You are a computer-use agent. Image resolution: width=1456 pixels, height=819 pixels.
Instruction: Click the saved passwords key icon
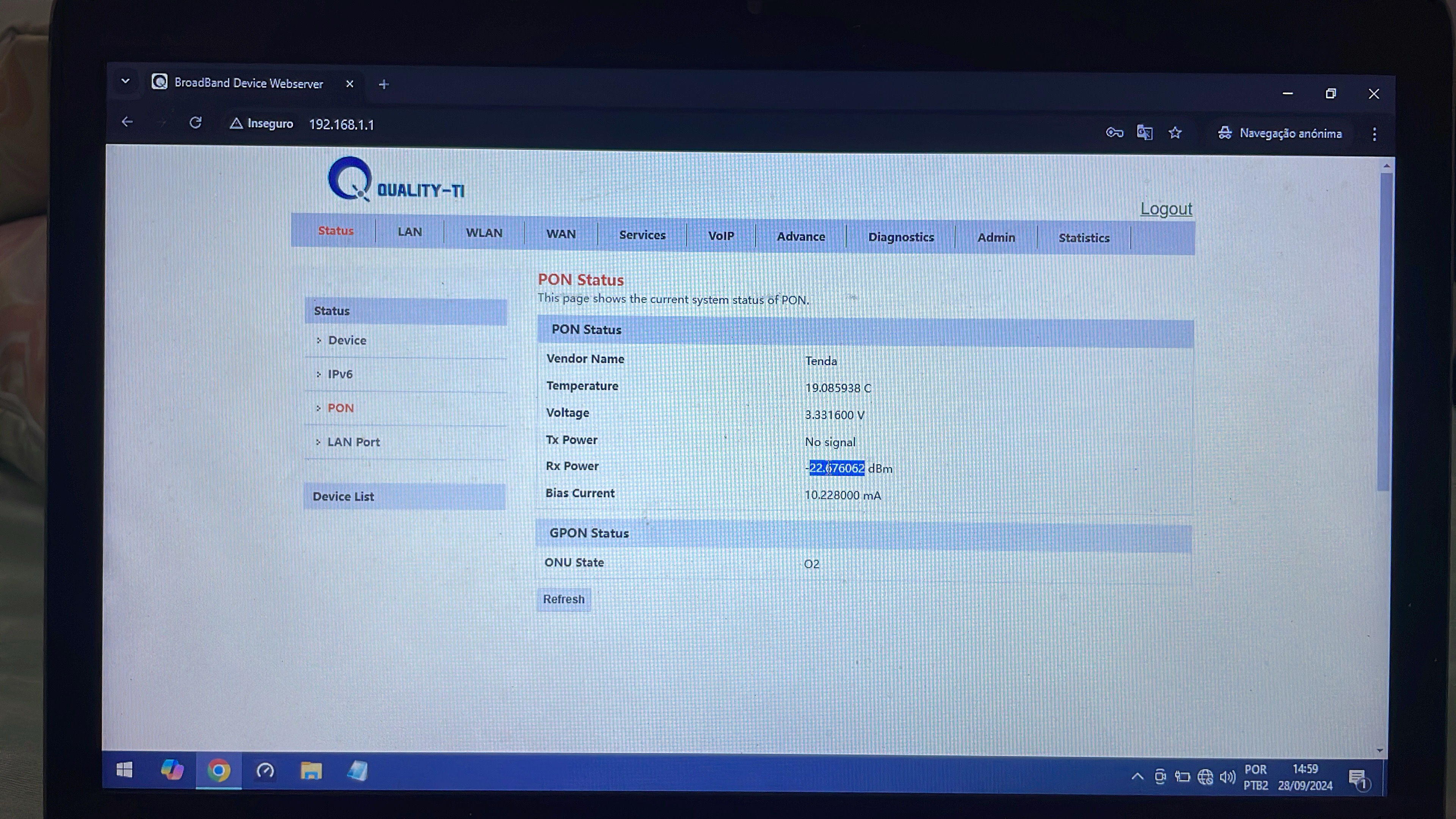coord(1114,133)
